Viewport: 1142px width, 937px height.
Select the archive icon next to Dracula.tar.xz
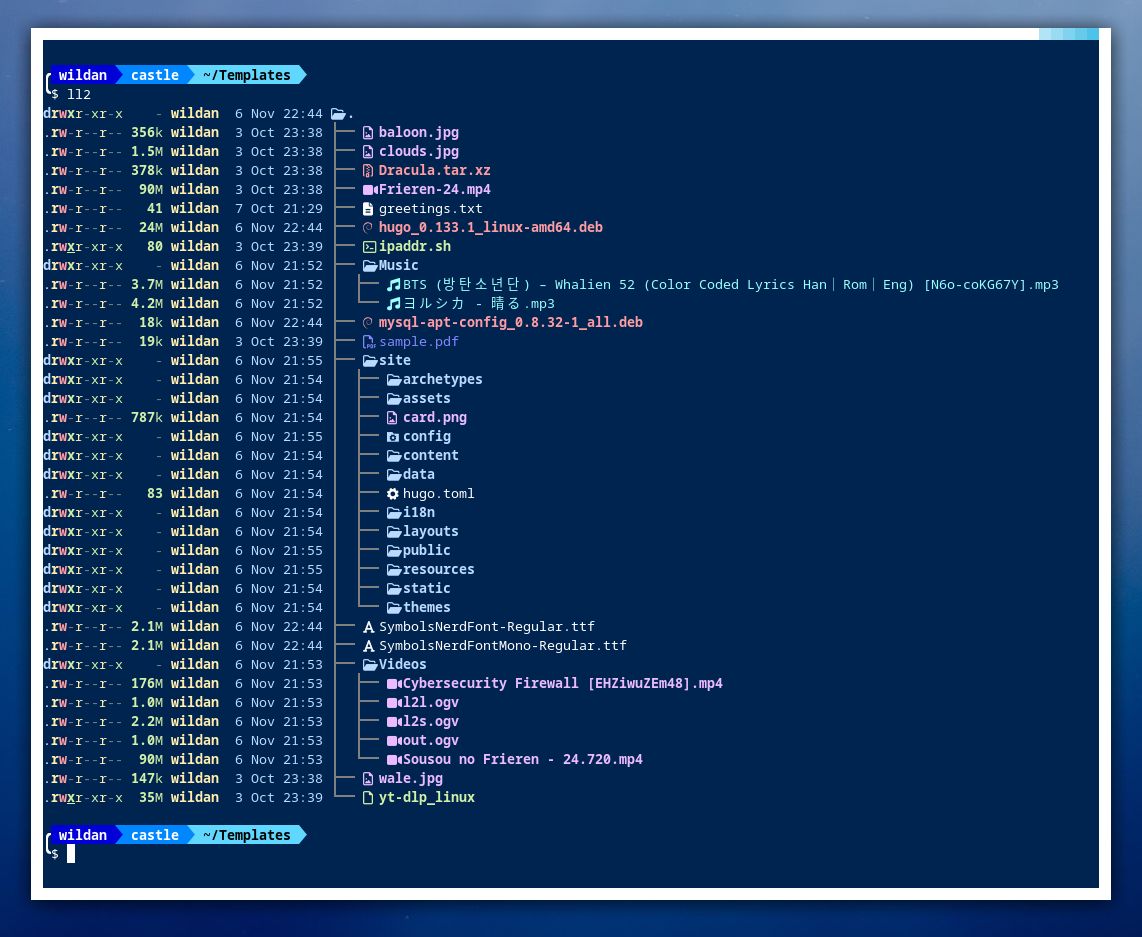pos(369,170)
